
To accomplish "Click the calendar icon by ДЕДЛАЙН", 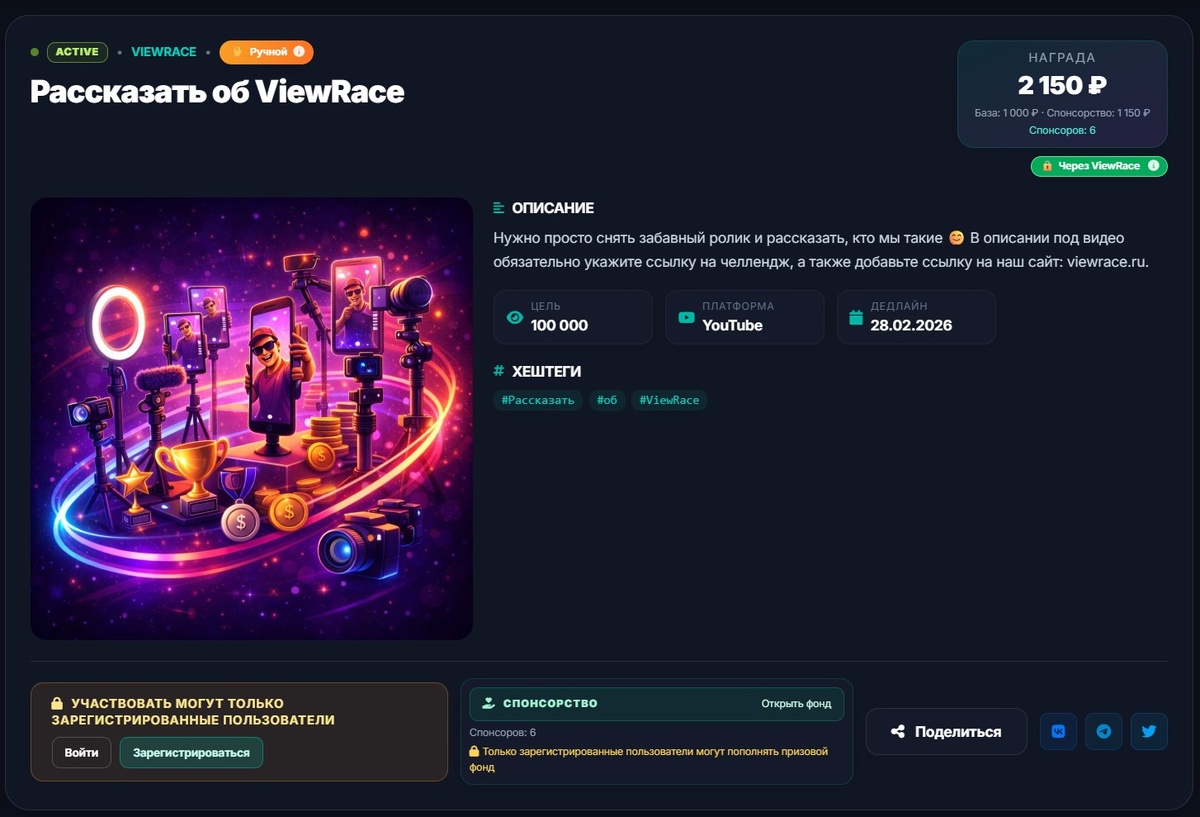I will click(856, 317).
